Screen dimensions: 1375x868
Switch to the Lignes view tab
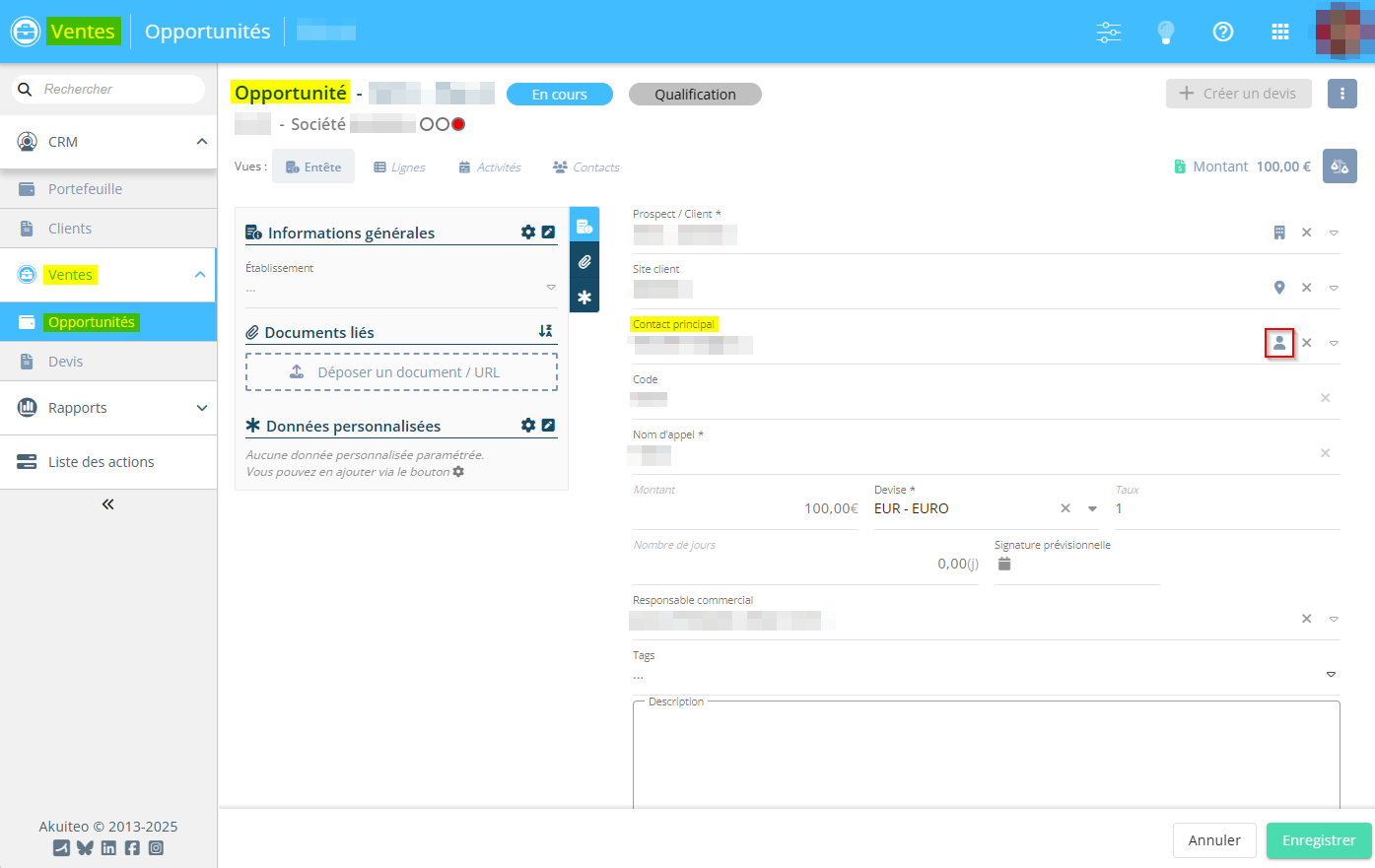pos(399,167)
